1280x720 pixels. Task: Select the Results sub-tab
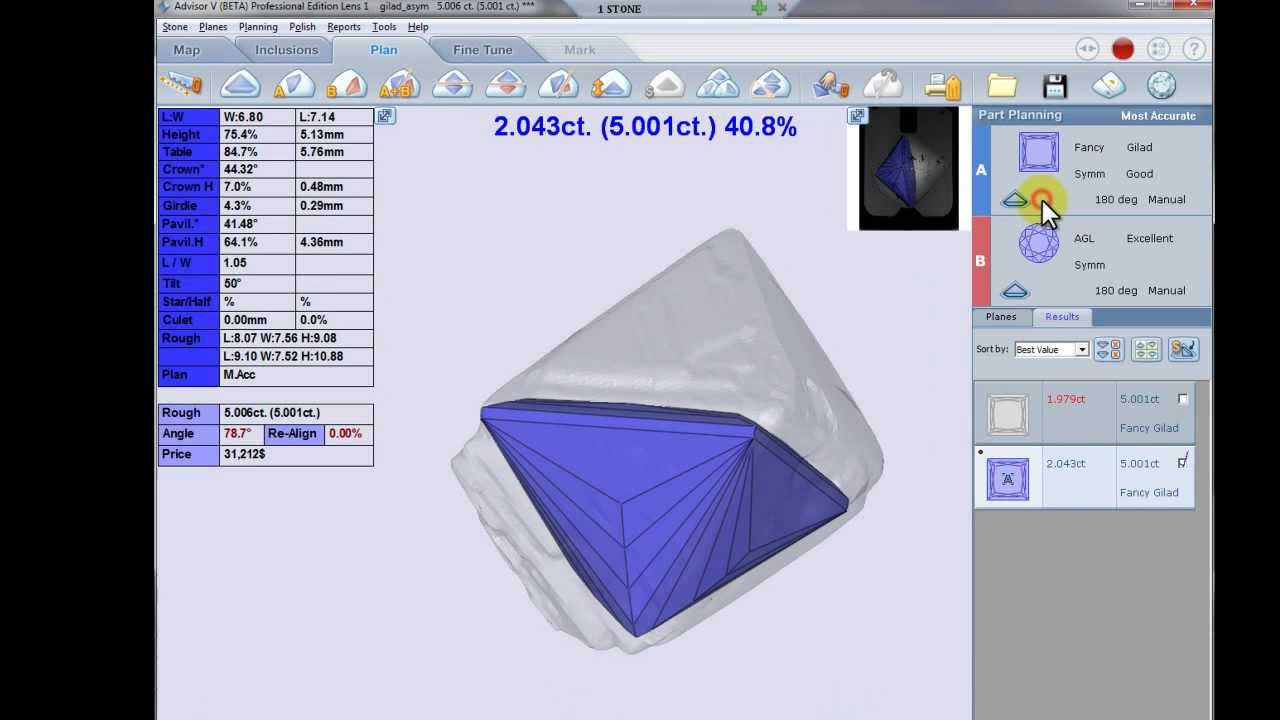pyautogui.click(x=1062, y=317)
